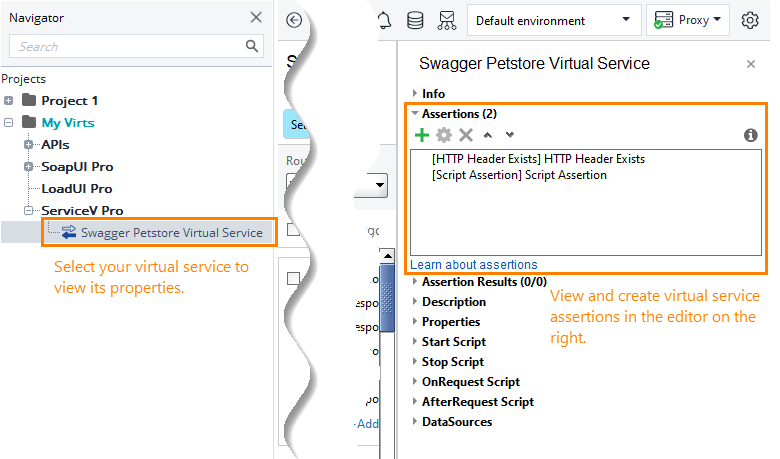Click the My Virts folder icon

click(29, 122)
